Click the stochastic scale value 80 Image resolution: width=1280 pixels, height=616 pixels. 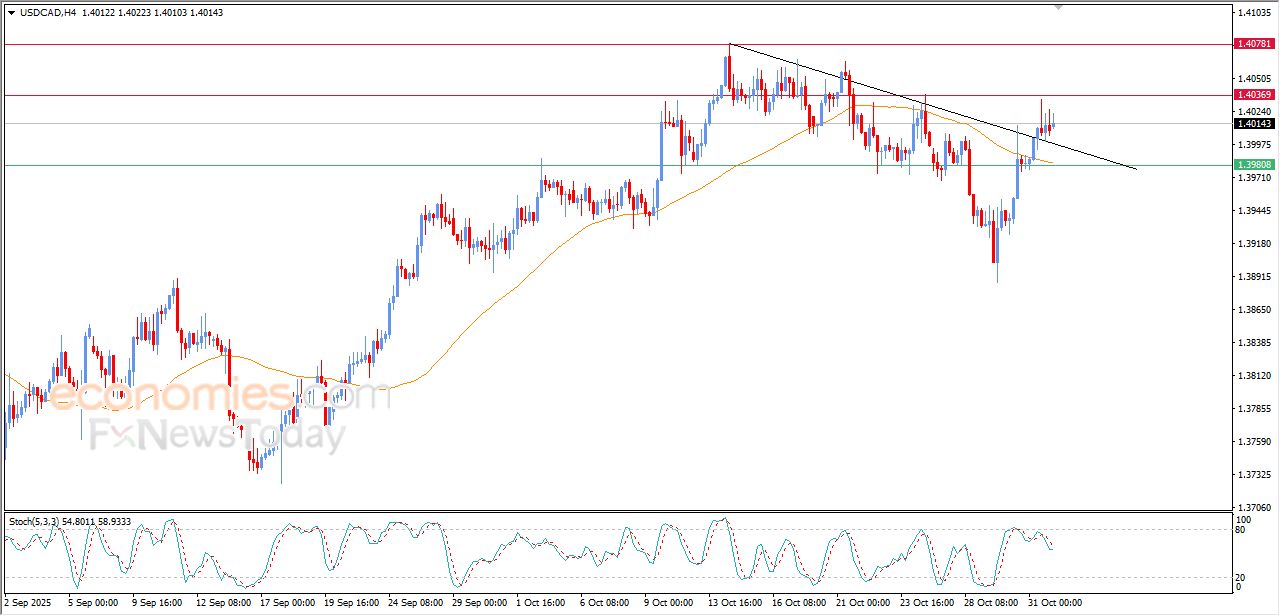tap(1243, 530)
